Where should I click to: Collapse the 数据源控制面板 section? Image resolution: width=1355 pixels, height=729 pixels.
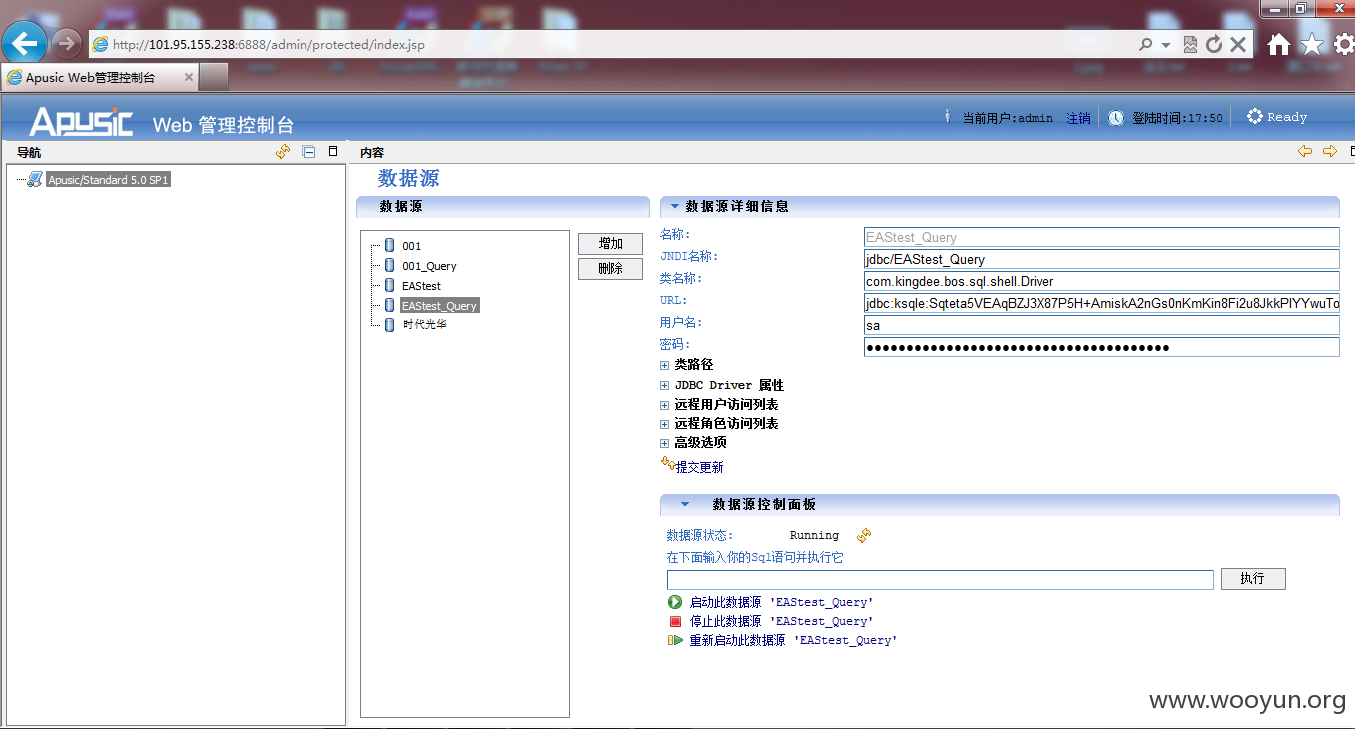tap(685, 504)
